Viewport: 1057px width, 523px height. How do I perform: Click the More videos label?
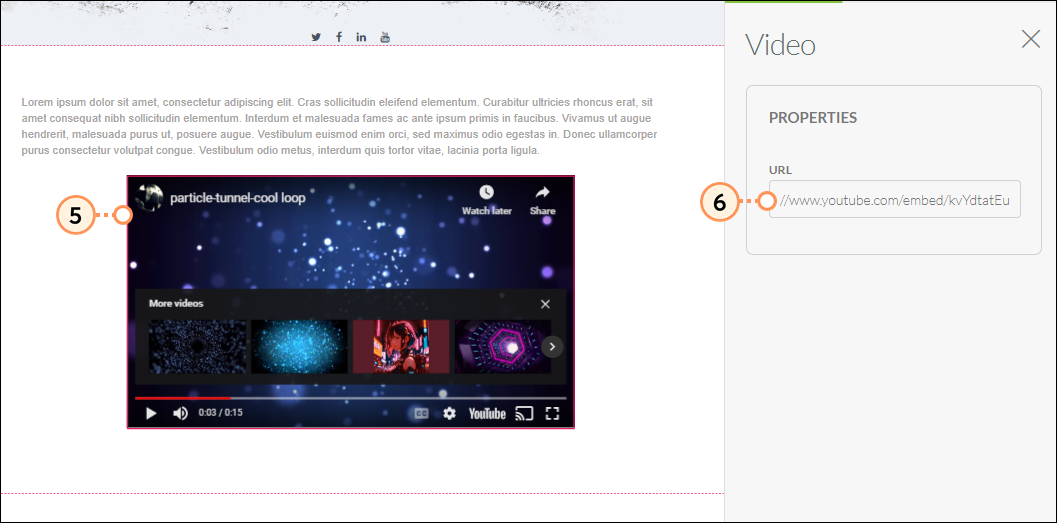click(x=176, y=303)
